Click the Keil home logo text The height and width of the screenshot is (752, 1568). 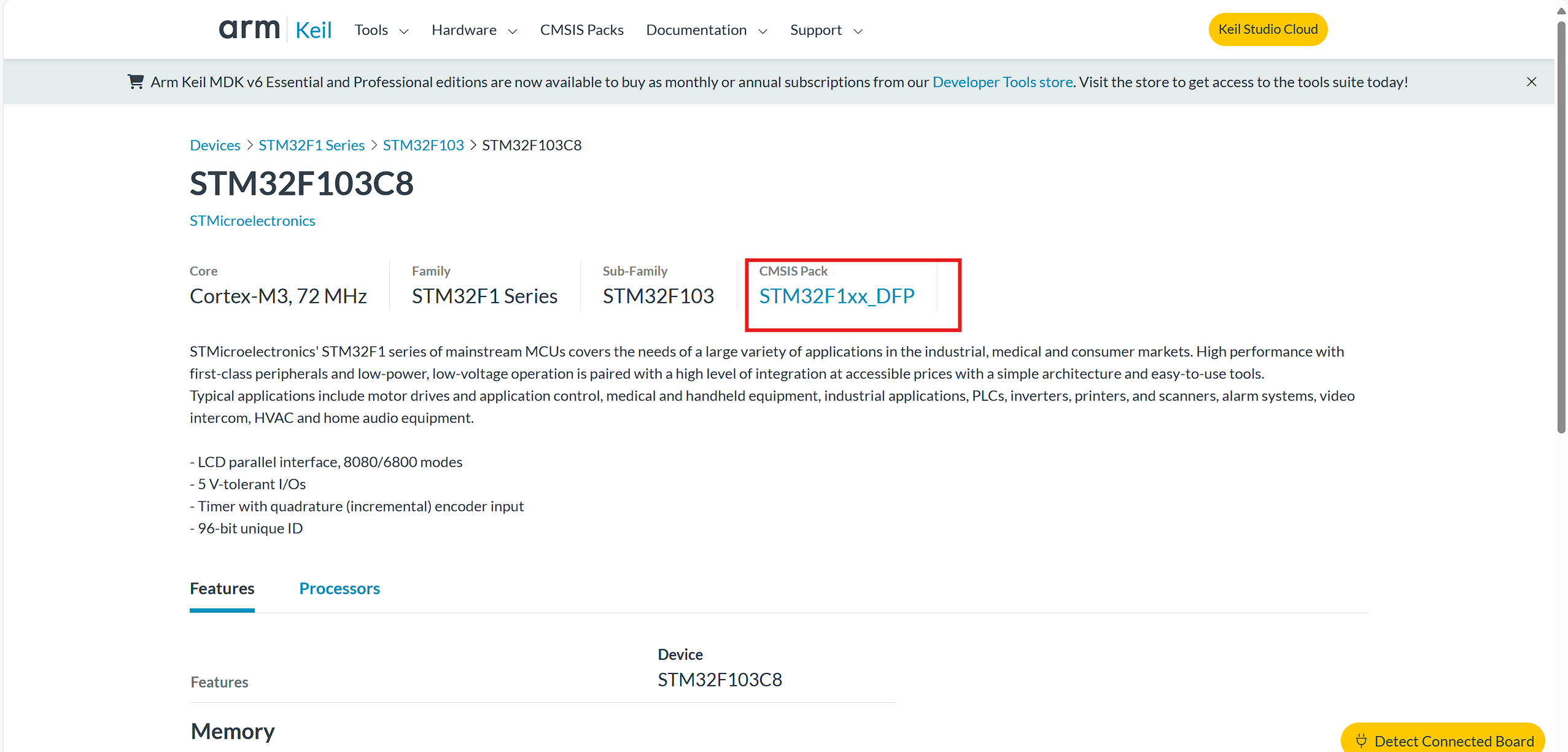tap(313, 30)
